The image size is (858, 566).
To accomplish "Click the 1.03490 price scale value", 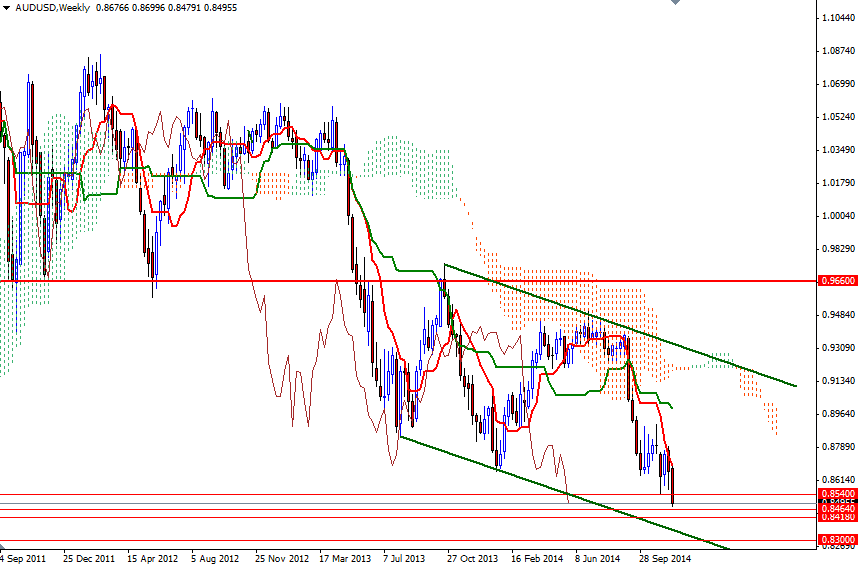I will pos(838,149).
